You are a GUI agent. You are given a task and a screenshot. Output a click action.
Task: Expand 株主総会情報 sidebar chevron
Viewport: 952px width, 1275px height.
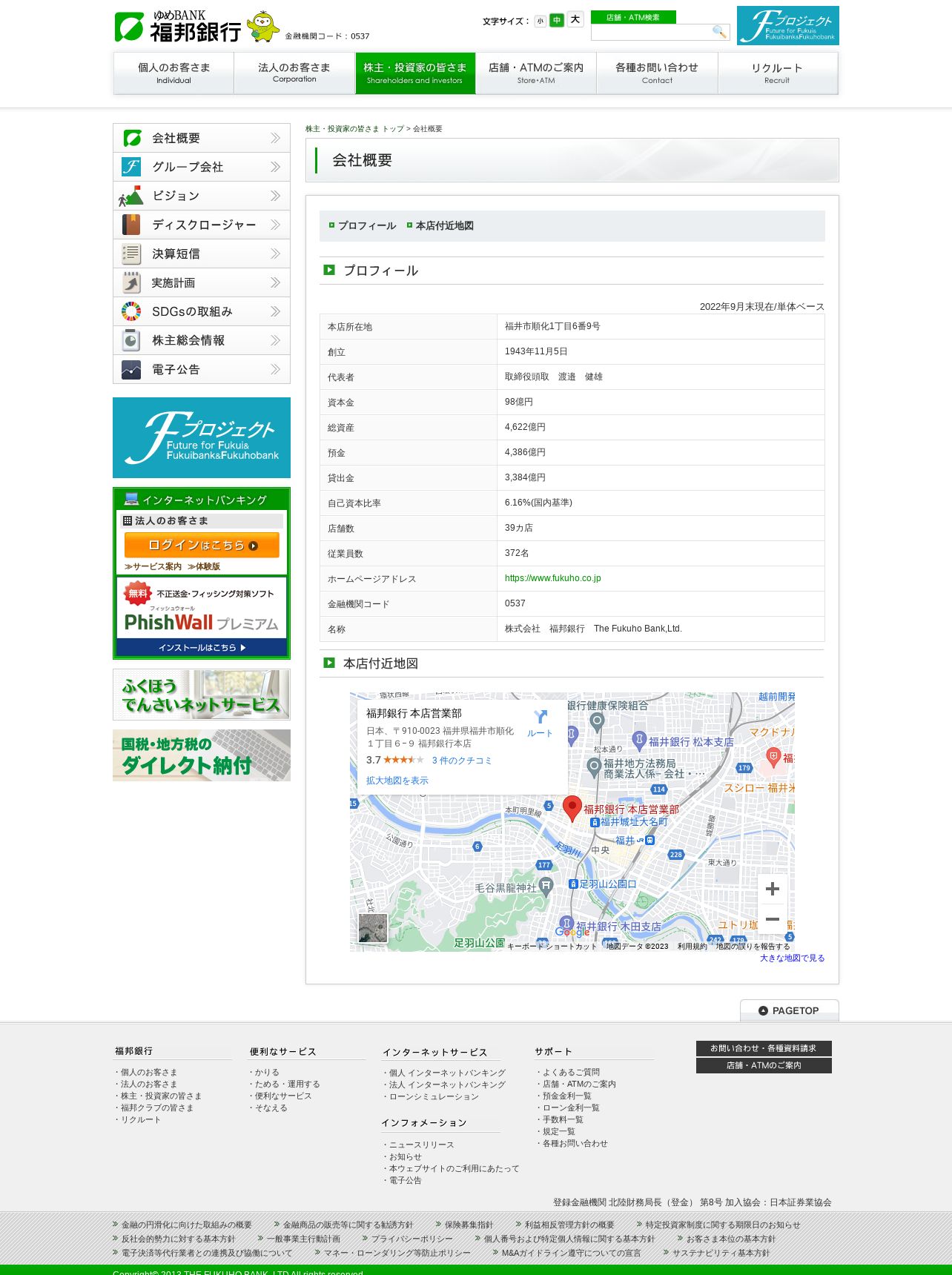275,340
